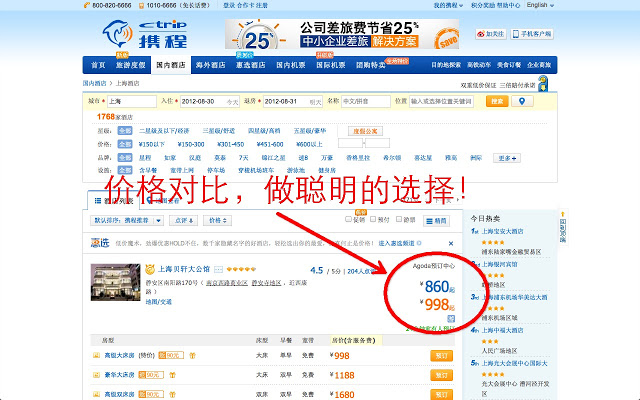Tick the 验票 checkbox
Viewport: 640px width, 400px height.
click(x=399, y=219)
